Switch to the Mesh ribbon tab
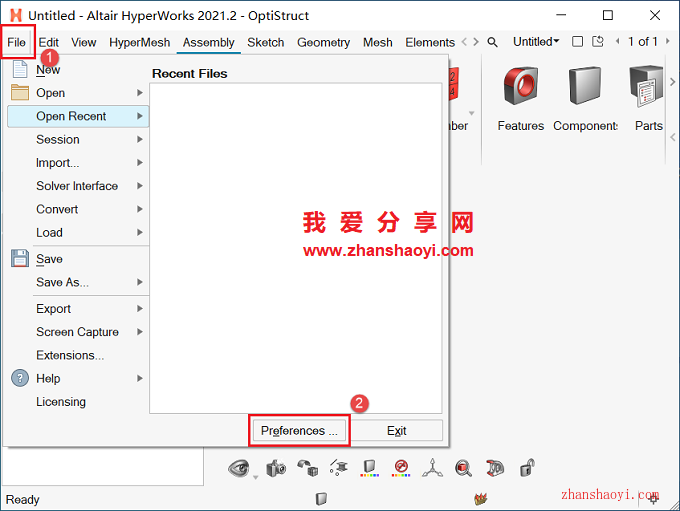The width and height of the screenshot is (680, 511). pyautogui.click(x=378, y=42)
